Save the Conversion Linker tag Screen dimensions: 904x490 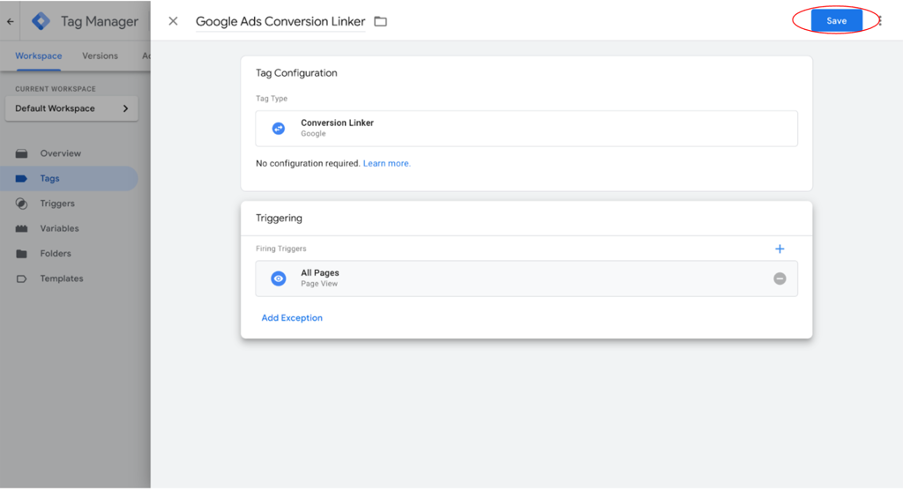coord(836,21)
